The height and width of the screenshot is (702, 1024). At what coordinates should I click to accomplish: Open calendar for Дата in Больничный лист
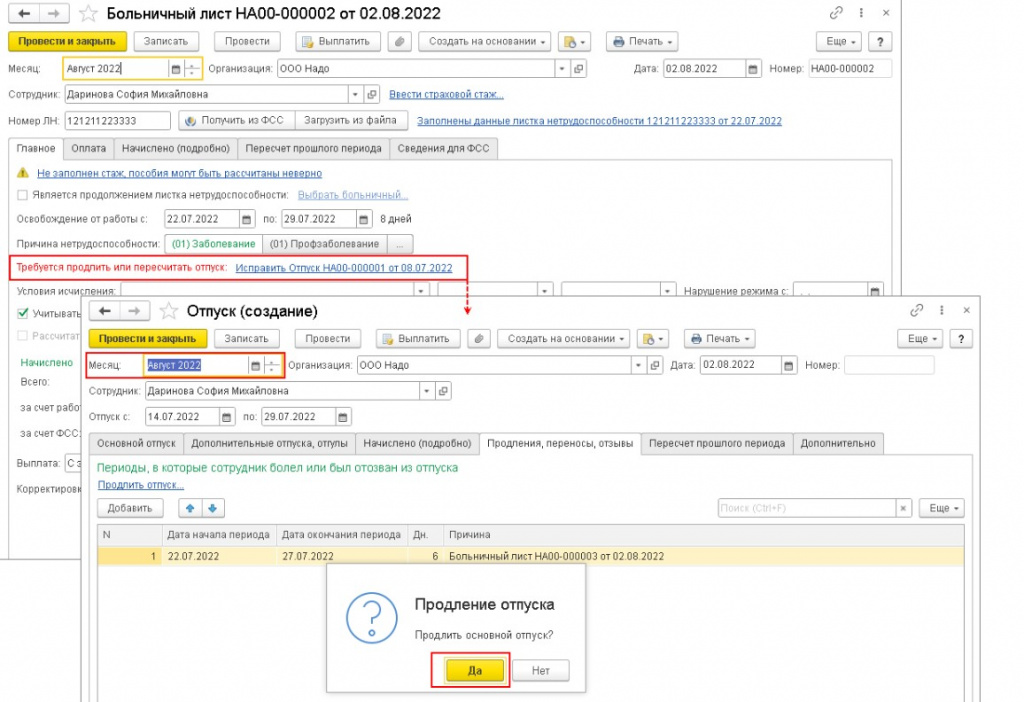(x=753, y=69)
